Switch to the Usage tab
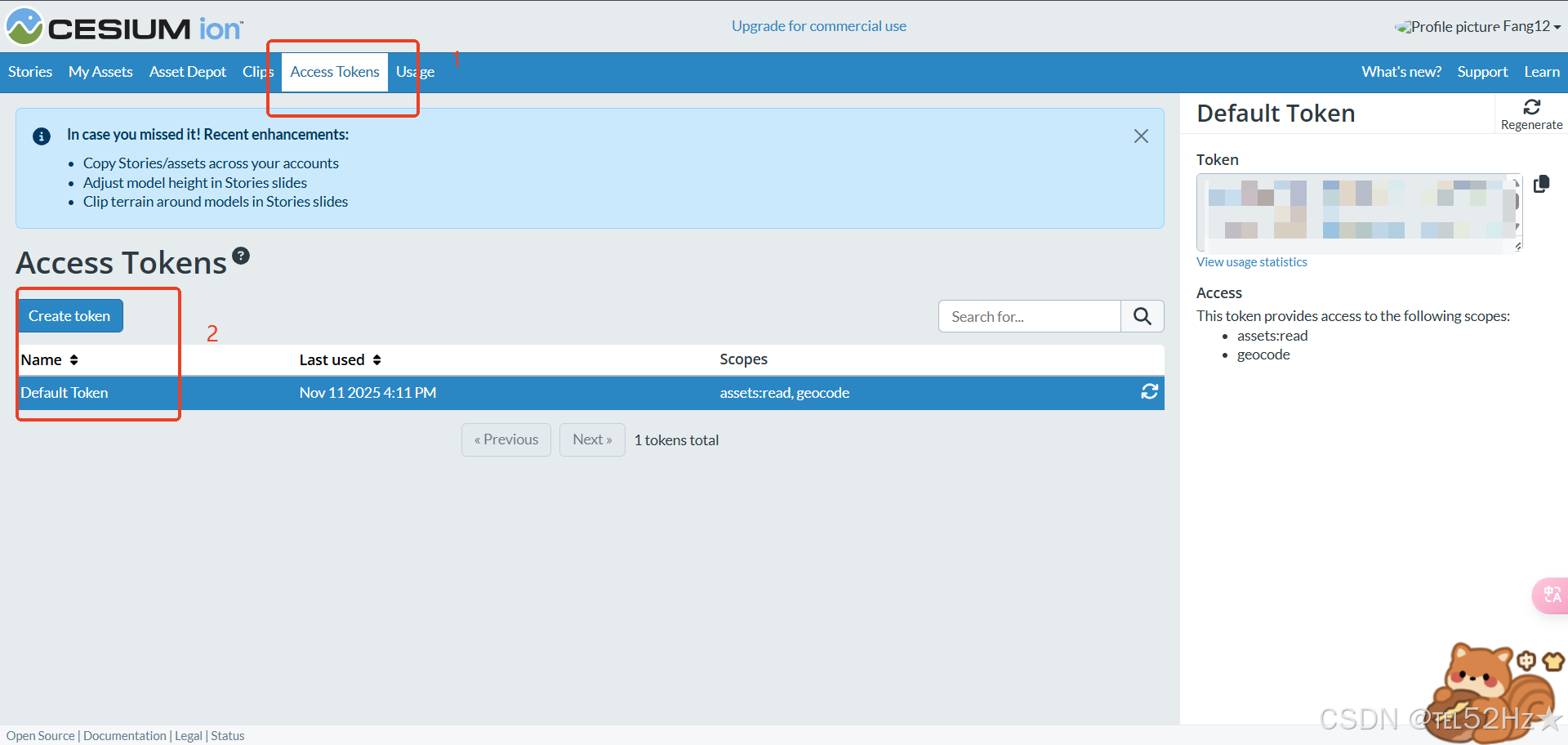 click(415, 72)
